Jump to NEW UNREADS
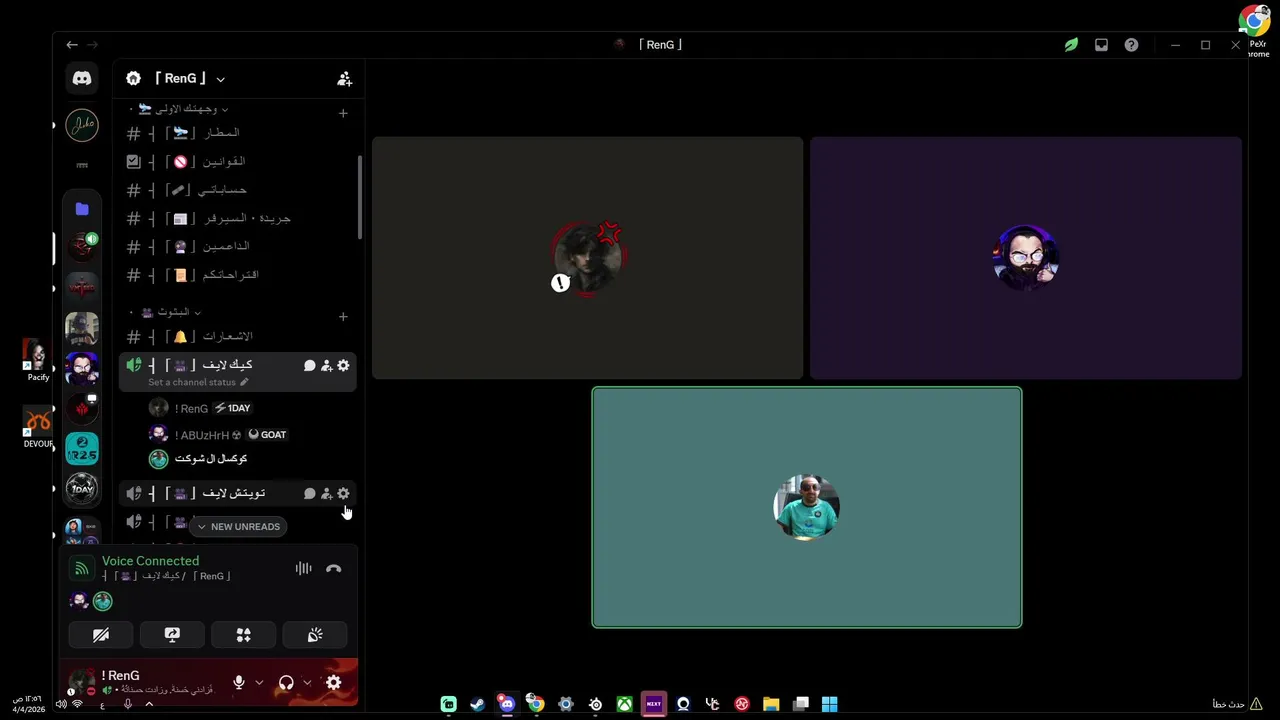 [x=238, y=526]
